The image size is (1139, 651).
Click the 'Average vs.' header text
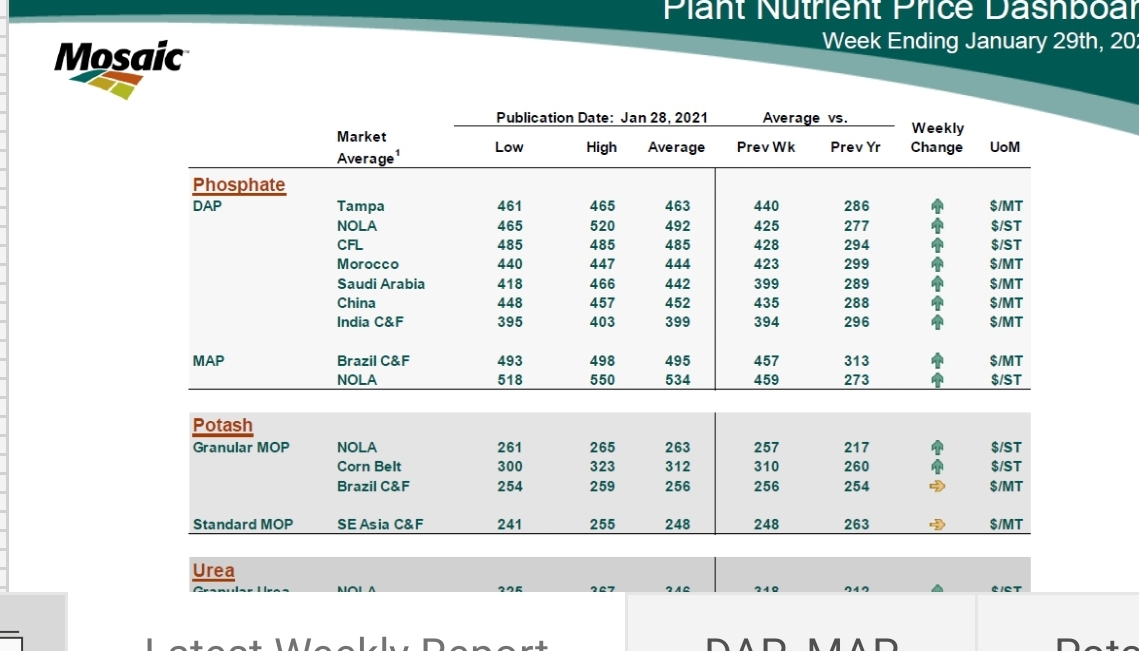coord(805,118)
